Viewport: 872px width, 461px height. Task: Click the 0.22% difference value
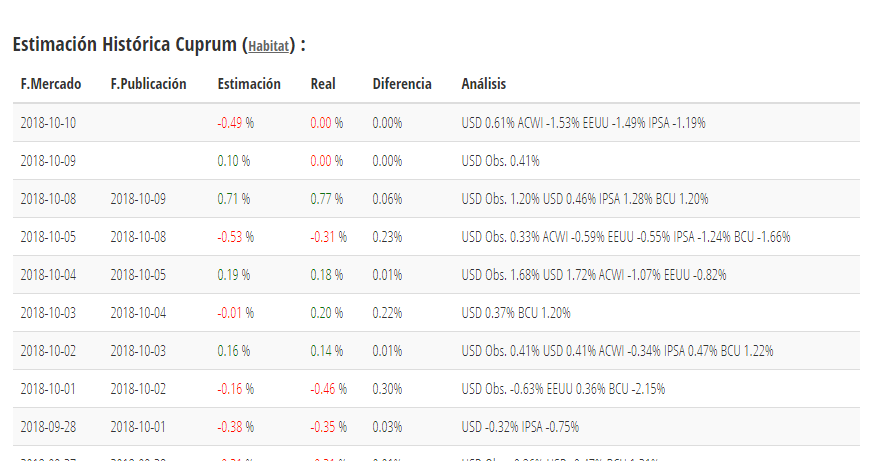(388, 313)
